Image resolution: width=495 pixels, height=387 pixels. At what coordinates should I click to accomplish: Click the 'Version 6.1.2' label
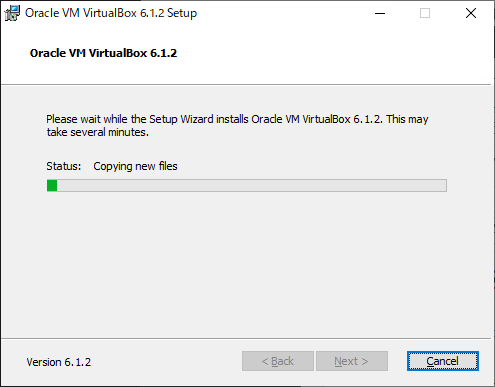pyautogui.click(x=59, y=362)
